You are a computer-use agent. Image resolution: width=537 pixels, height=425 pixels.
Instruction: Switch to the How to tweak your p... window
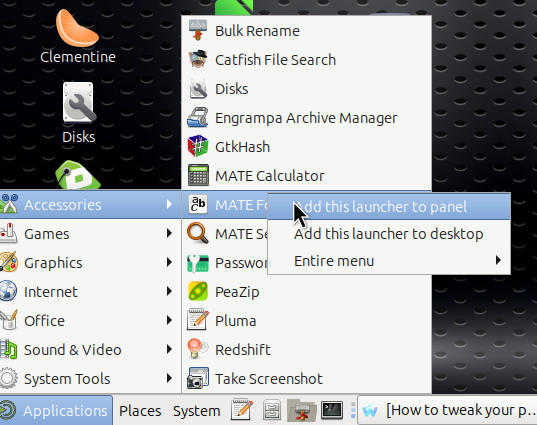(447, 410)
